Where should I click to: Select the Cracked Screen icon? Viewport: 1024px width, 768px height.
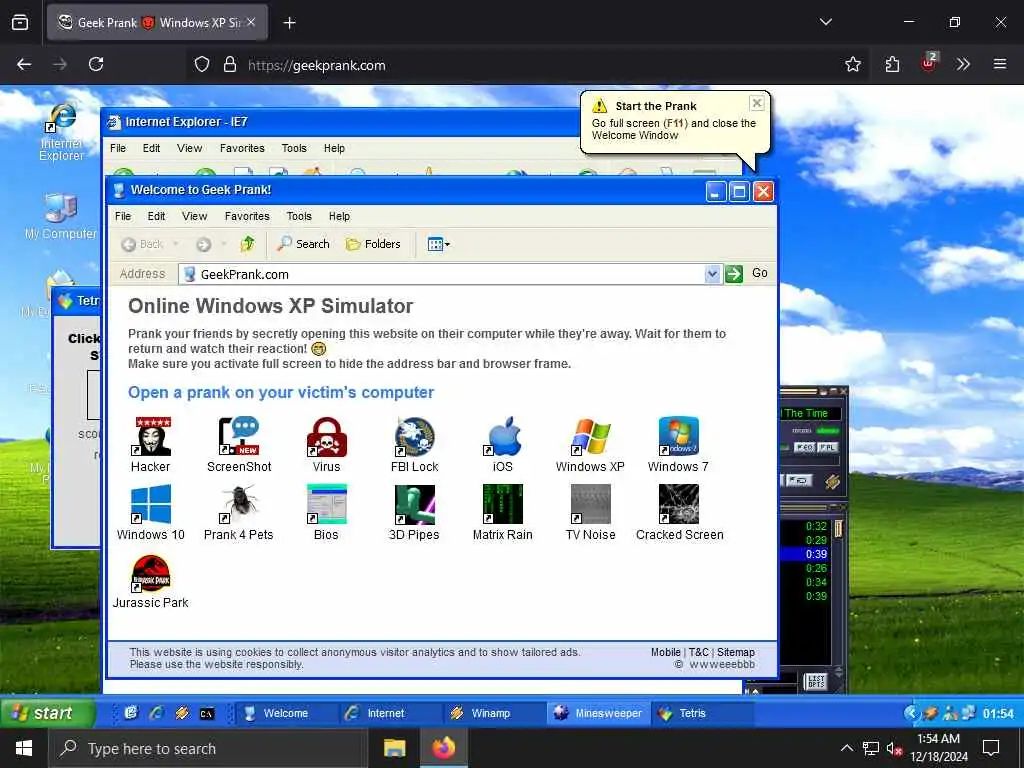click(679, 512)
